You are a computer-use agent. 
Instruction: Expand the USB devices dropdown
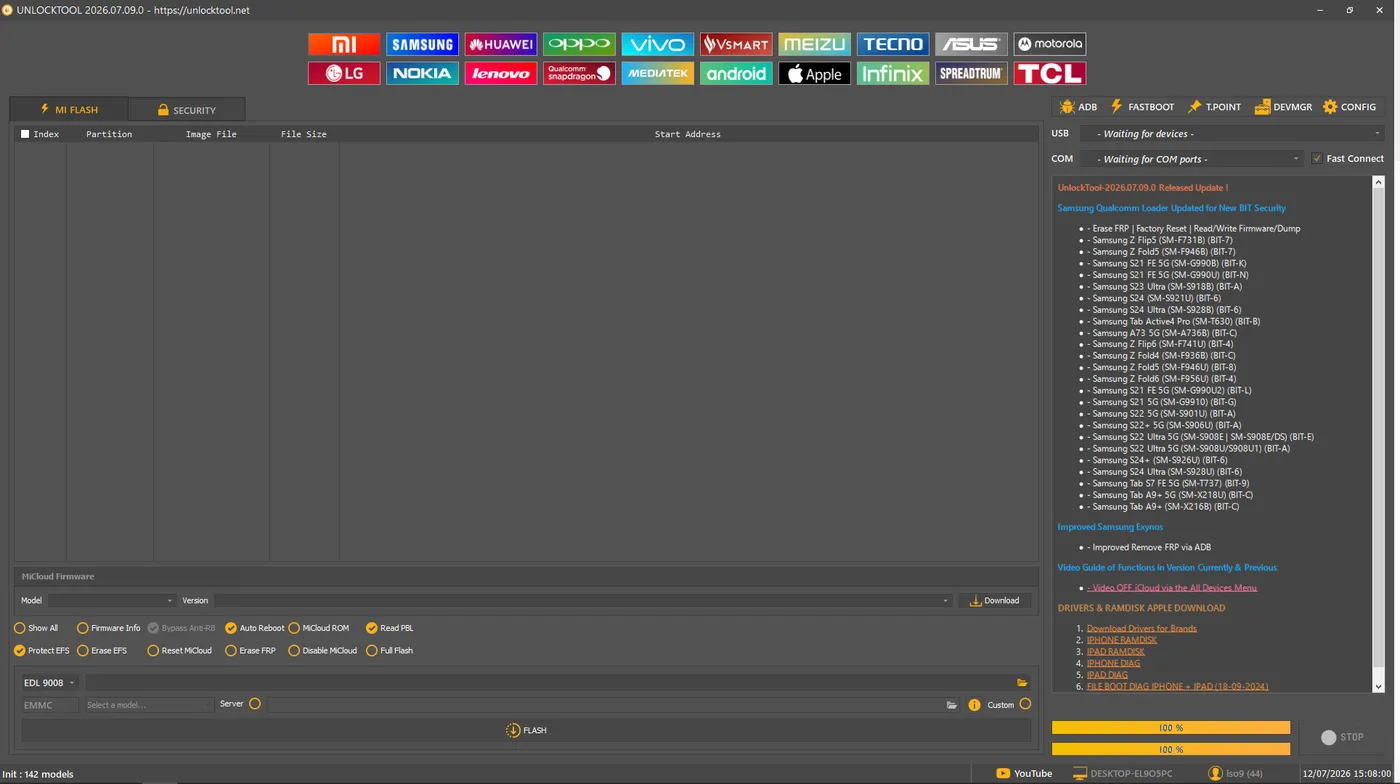[1234, 133]
